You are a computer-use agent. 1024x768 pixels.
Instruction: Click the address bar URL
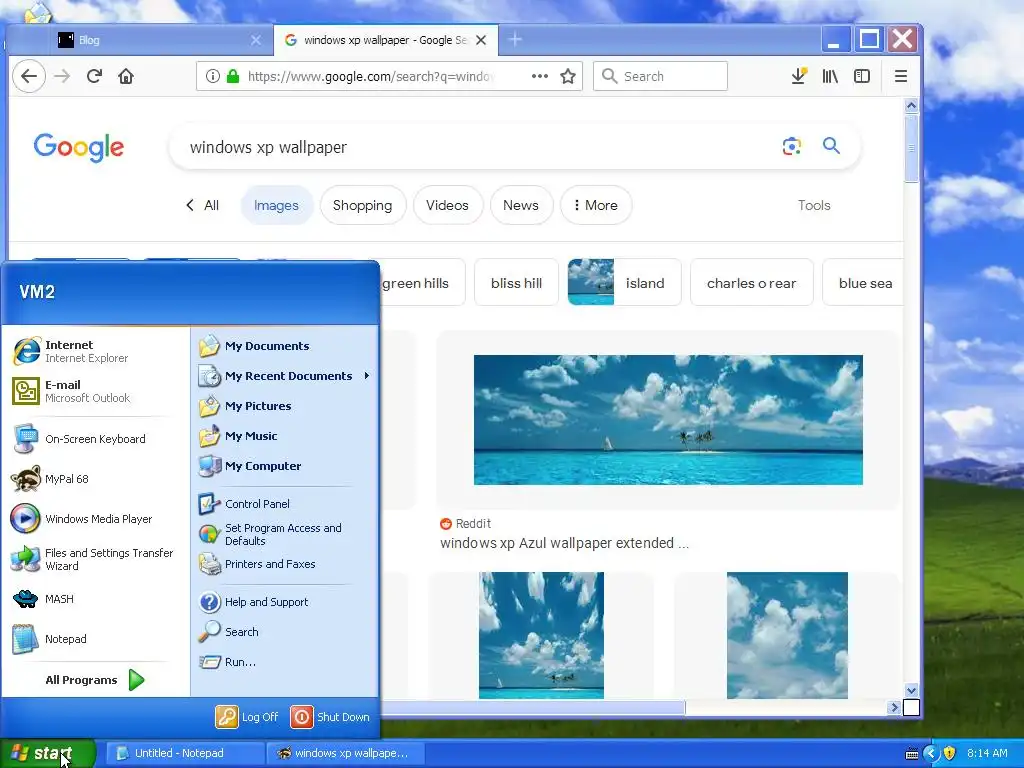coord(370,76)
